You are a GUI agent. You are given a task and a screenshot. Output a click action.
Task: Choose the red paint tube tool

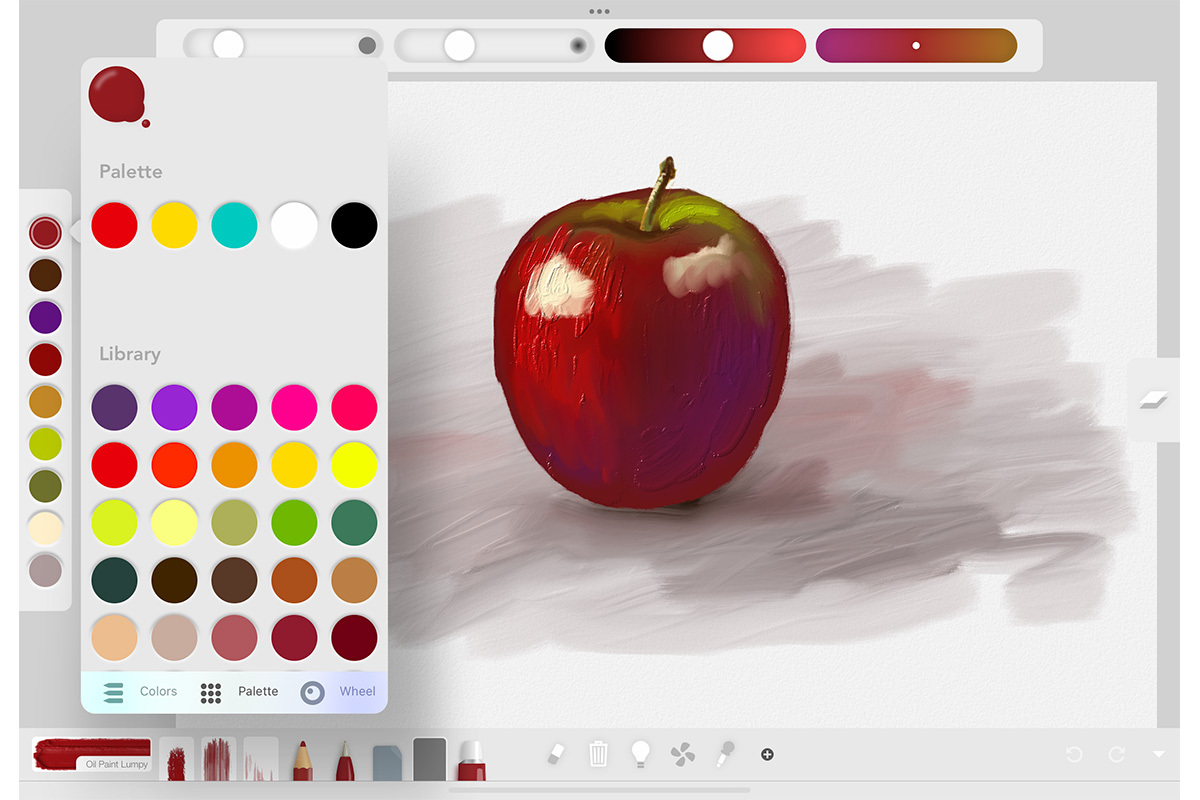pyautogui.click(x=472, y=761)
